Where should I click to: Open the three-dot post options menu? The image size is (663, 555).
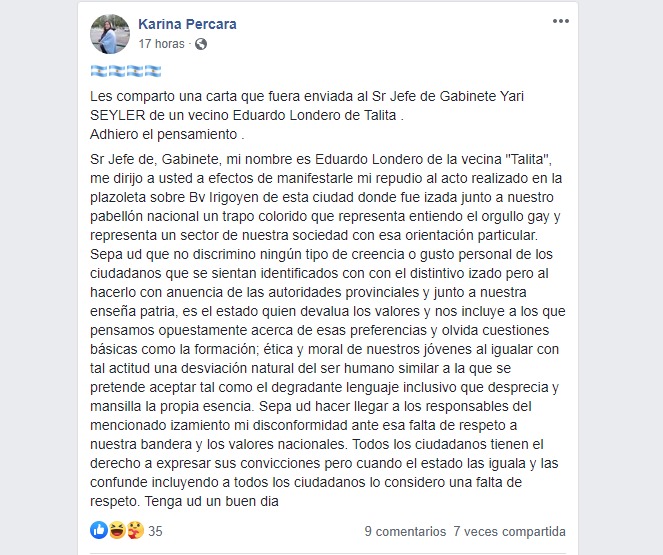(561, 21)
